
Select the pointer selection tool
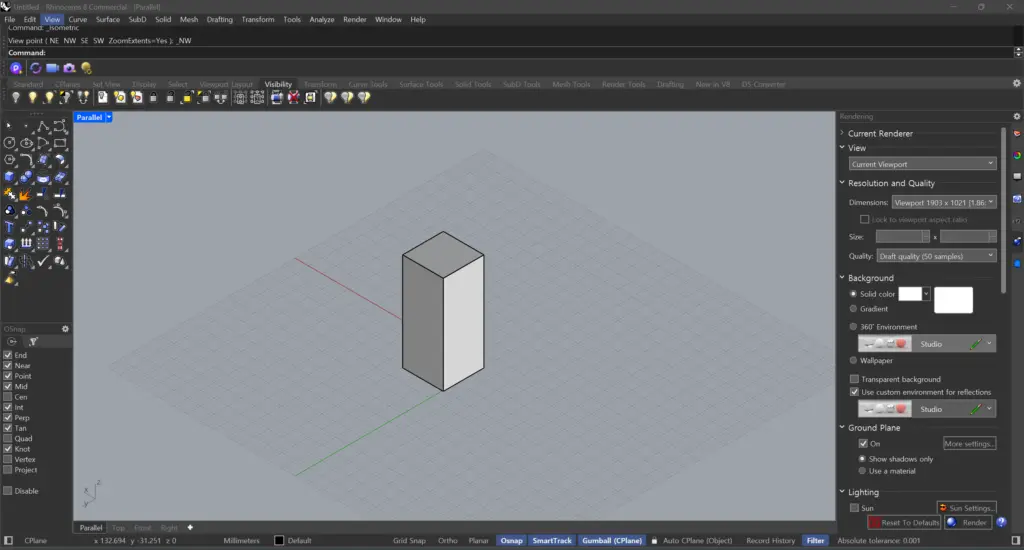click(9, 126)
